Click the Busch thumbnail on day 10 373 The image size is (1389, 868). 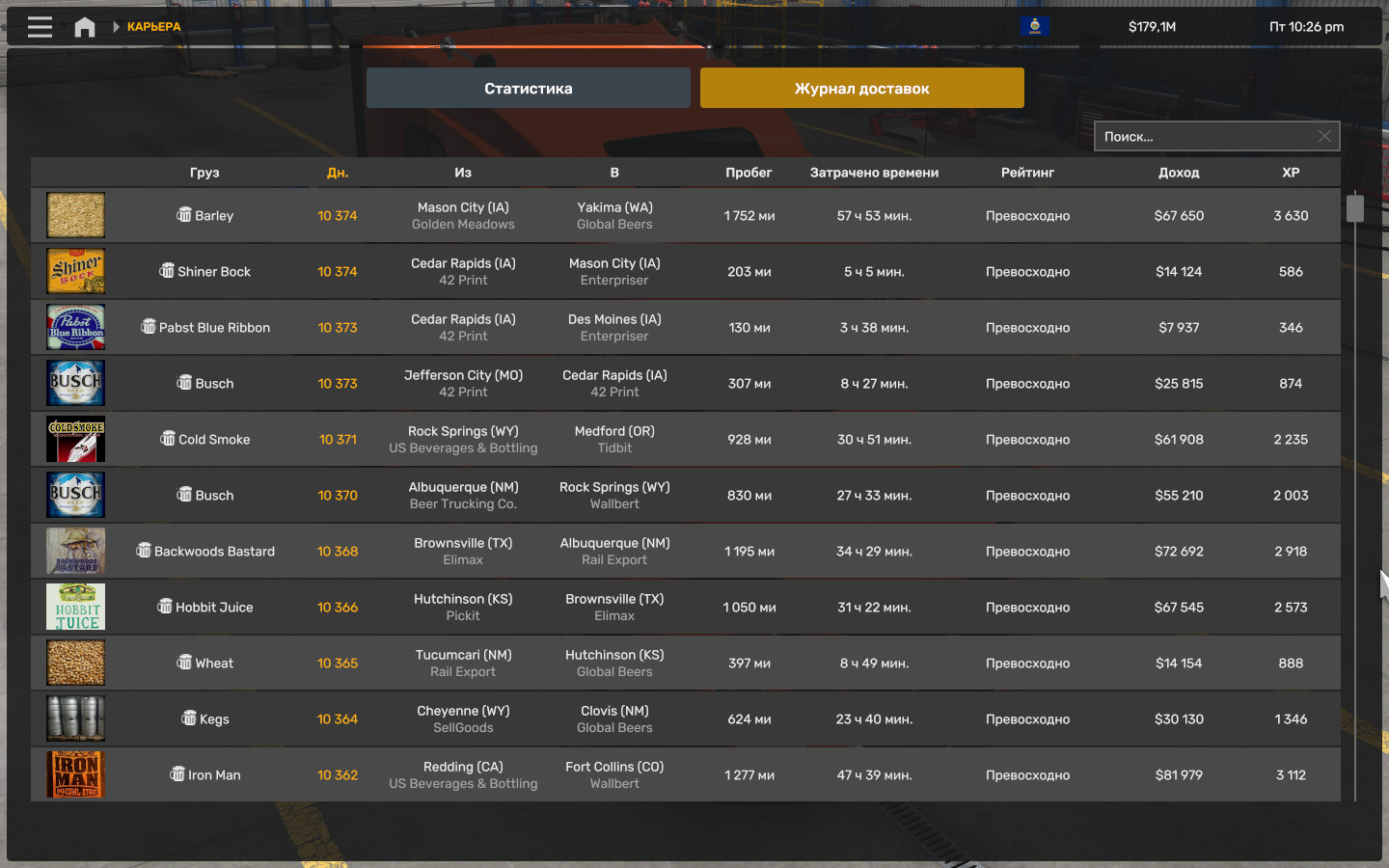pos(76,383)
